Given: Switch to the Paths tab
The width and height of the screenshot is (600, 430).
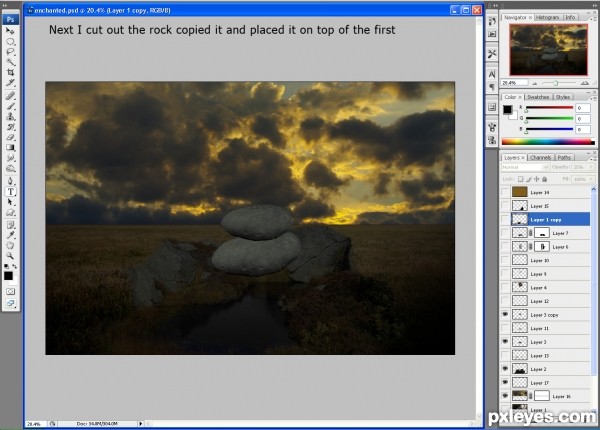Looking at the screenshot, I should pyautogui.click(x=564, y=158).
